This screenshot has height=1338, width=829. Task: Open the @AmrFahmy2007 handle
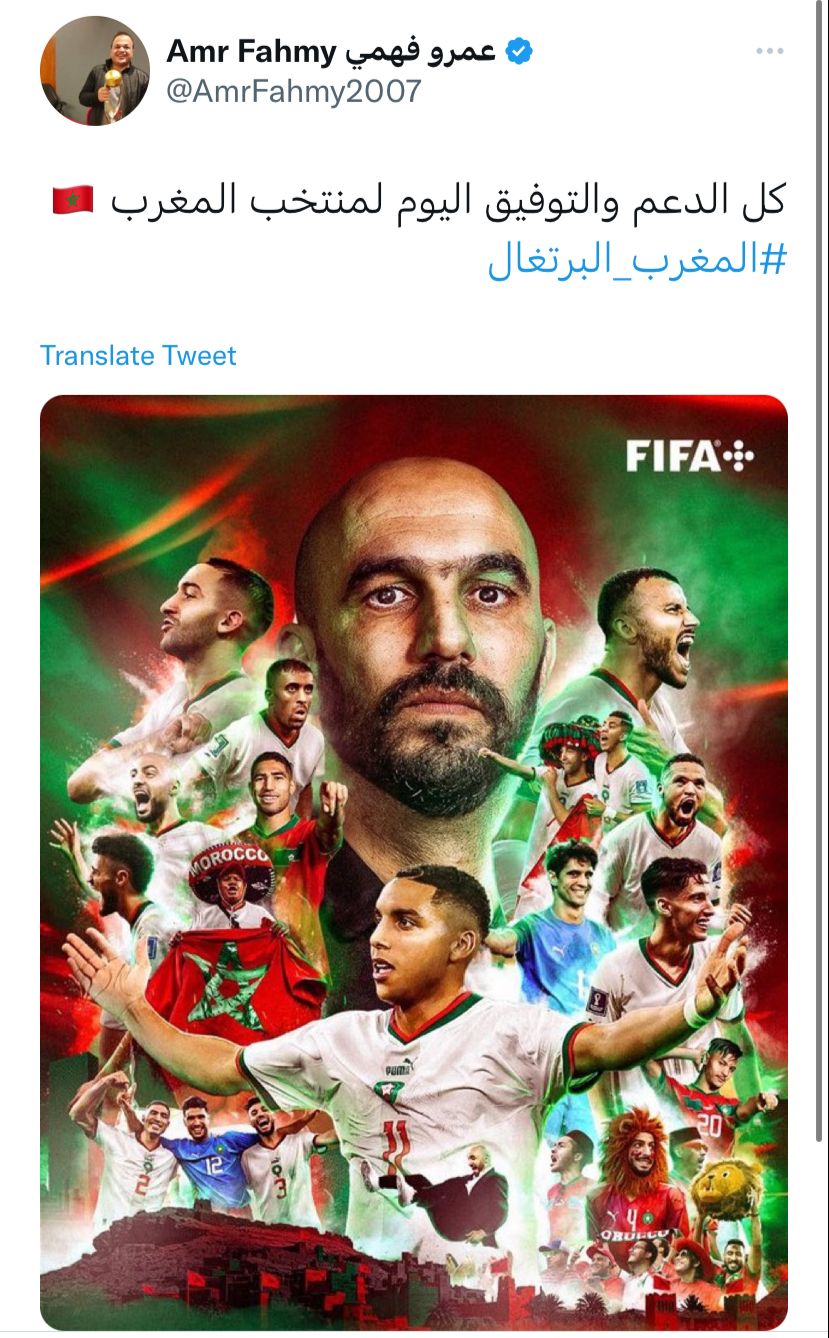(x=294, y=91)
